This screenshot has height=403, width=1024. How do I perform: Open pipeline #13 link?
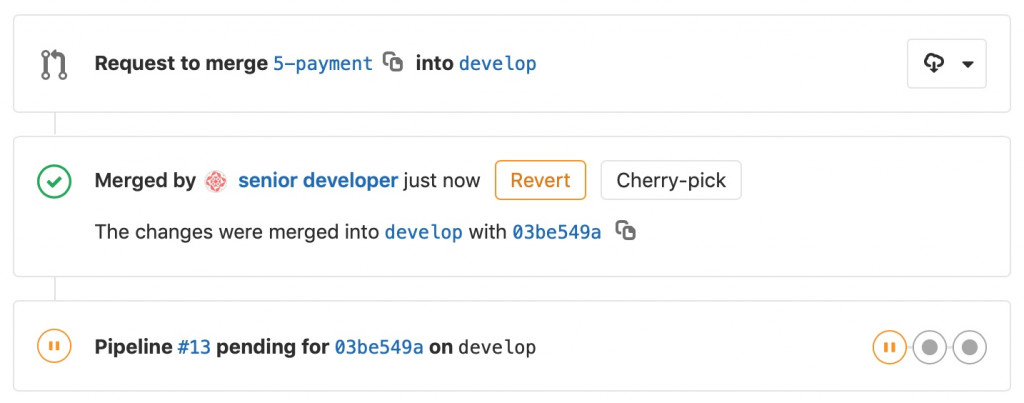(194, 348)
